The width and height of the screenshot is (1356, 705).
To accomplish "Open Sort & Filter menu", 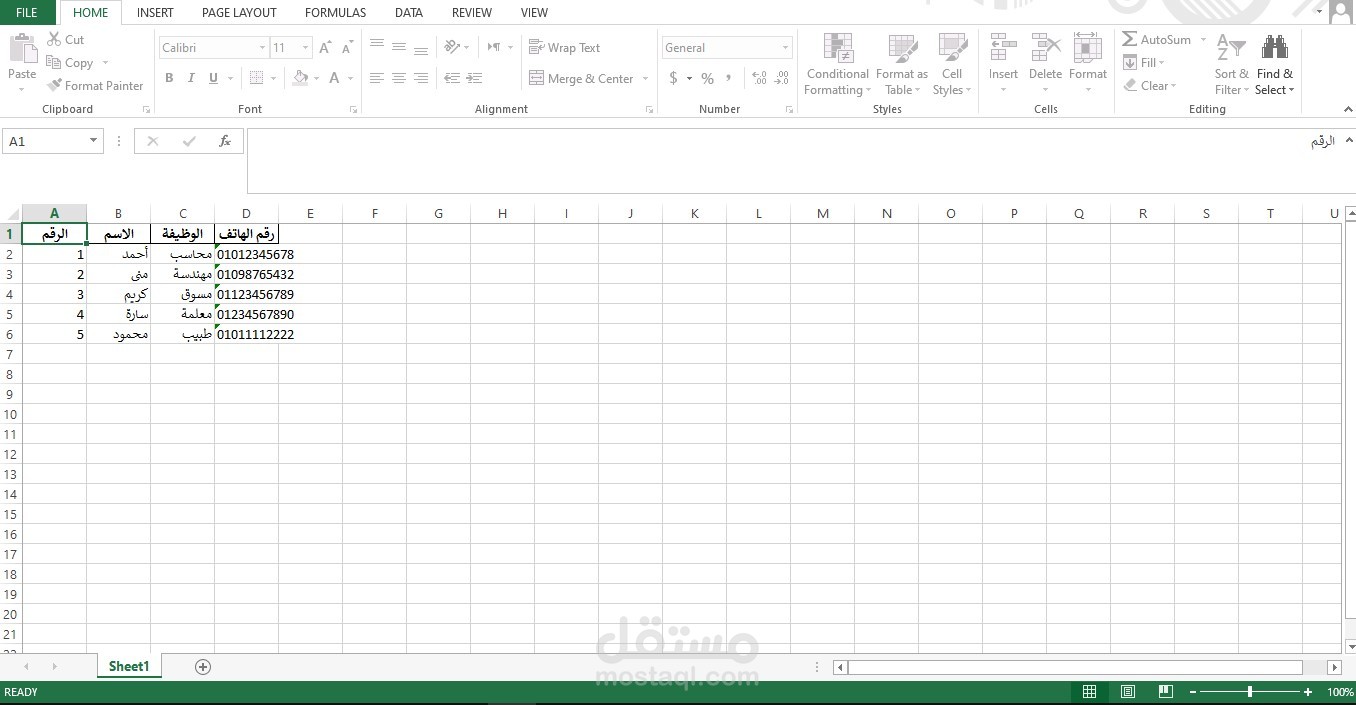I will tap(1231, 65).
